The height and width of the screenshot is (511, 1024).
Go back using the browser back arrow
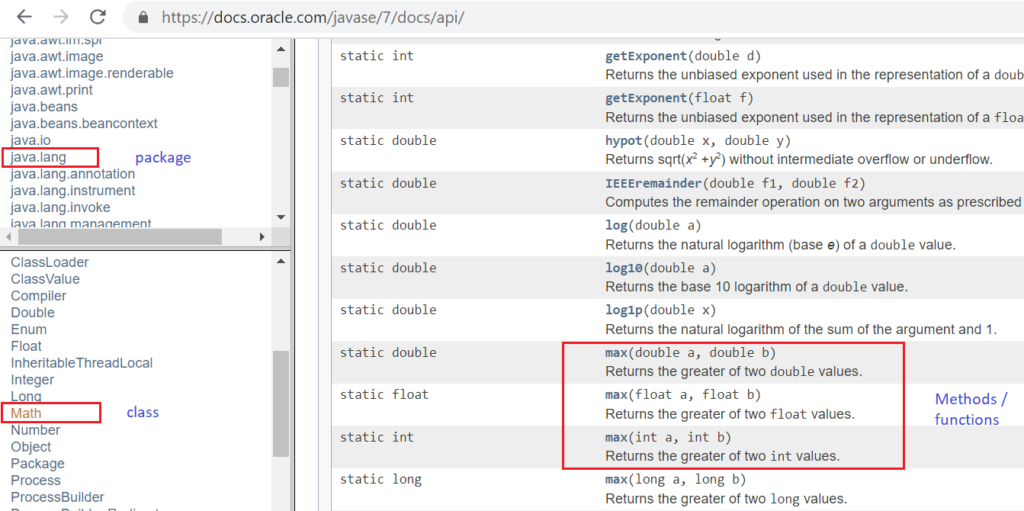pyautogui.click(x=24, y=16)
